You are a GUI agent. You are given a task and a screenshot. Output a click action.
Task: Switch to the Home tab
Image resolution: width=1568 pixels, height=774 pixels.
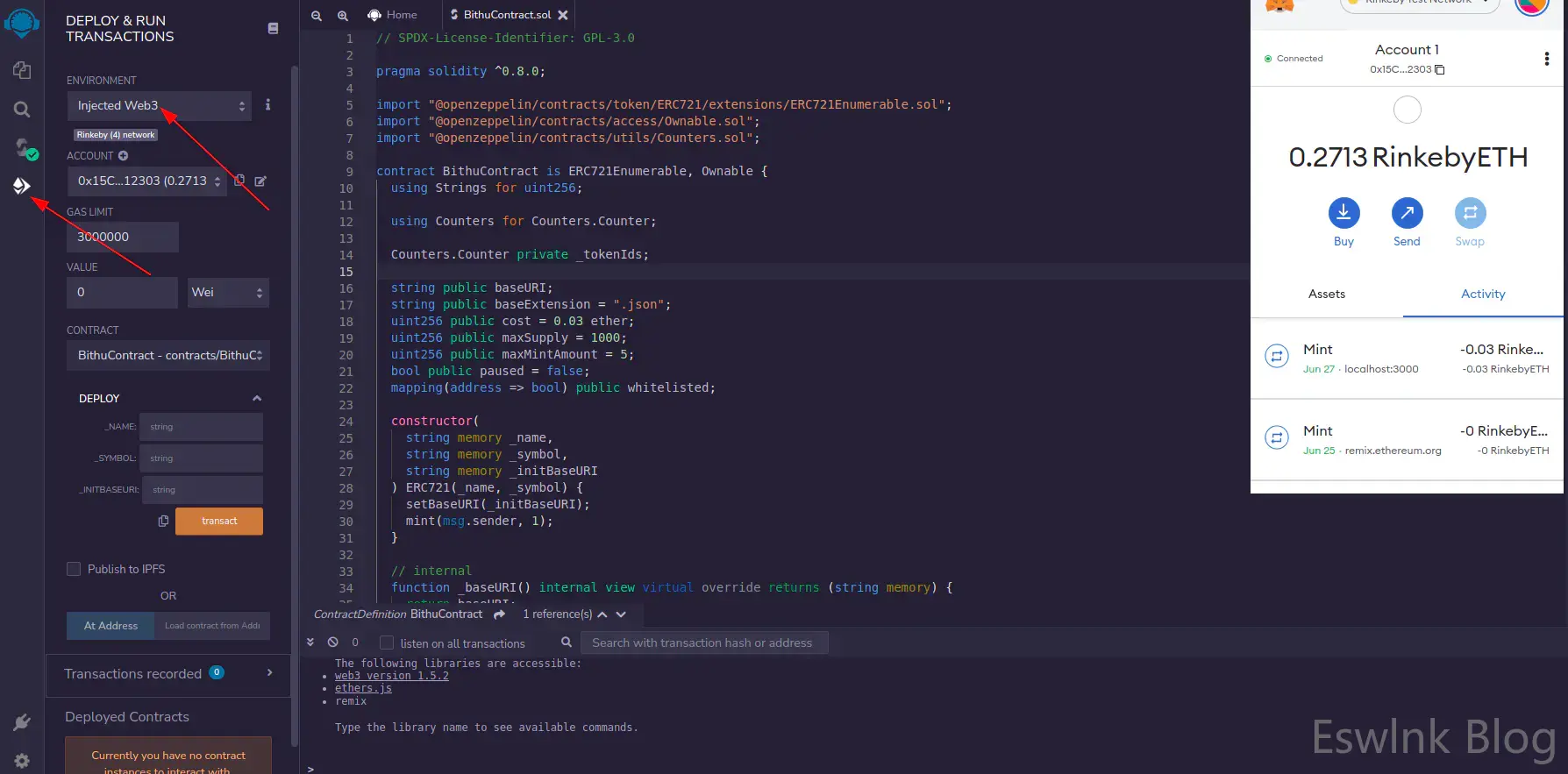coord(392,15)
